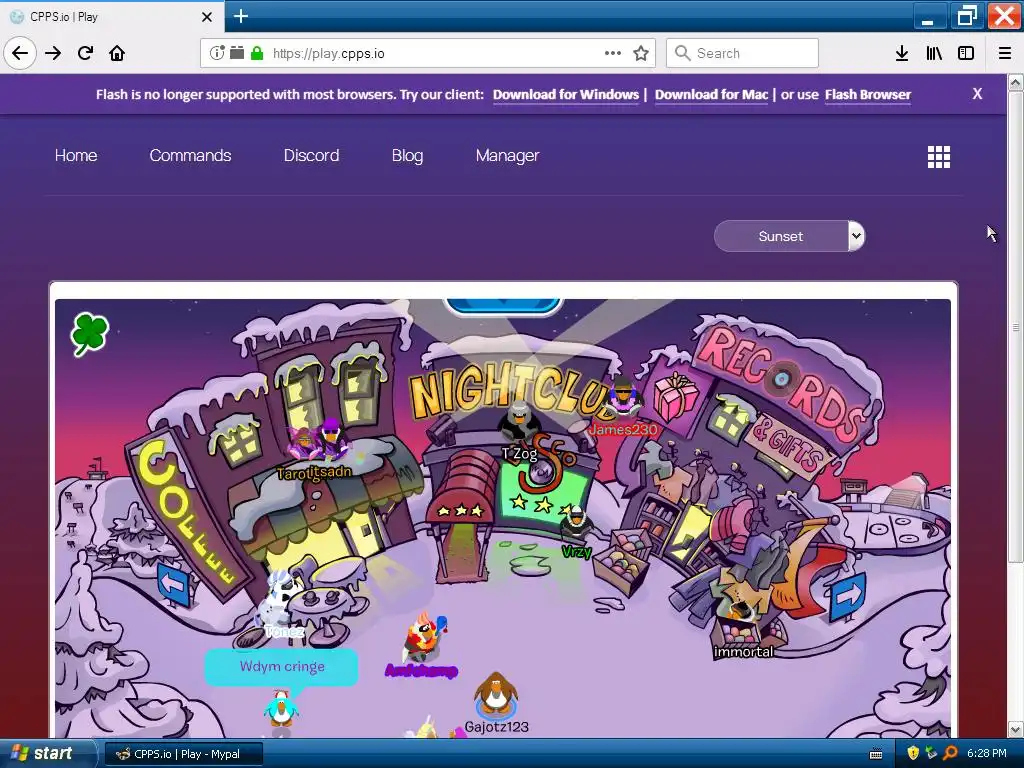
Task: Click the taskbar keyboard icon
Action: point(876,754)
